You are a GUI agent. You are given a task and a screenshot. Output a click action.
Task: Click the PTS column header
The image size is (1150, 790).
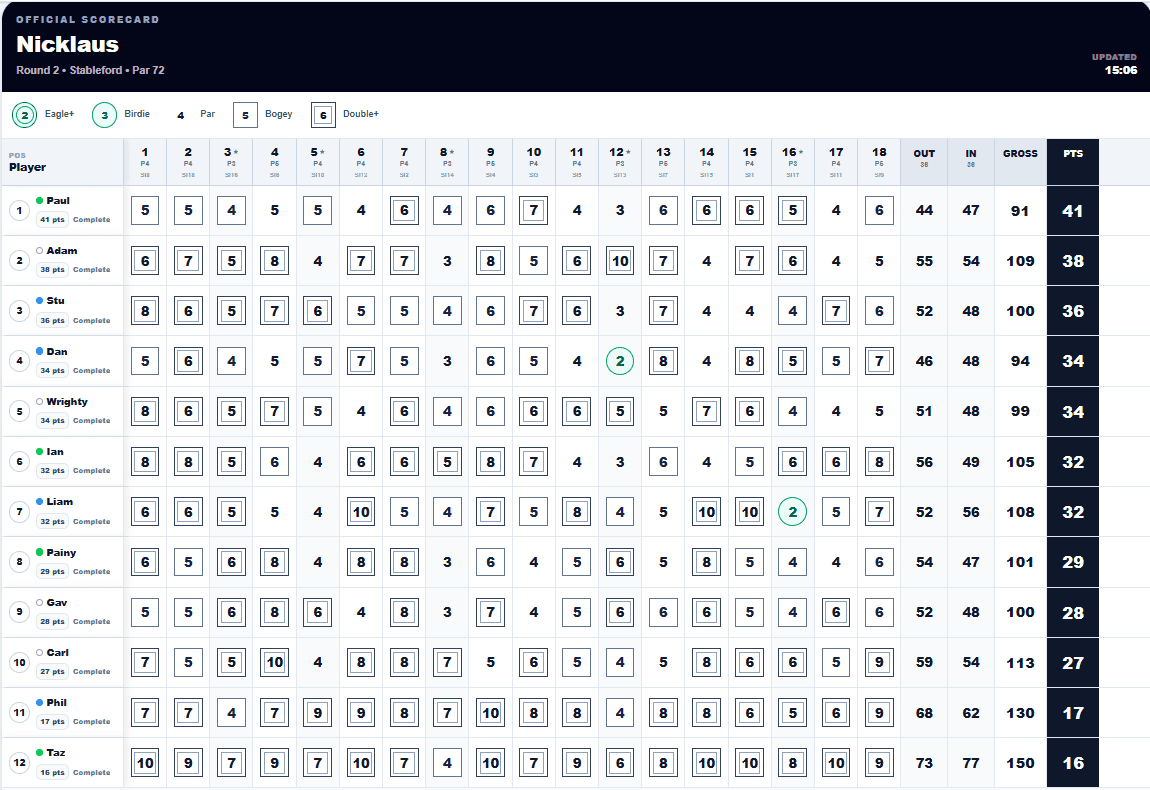coord(1072,161)
